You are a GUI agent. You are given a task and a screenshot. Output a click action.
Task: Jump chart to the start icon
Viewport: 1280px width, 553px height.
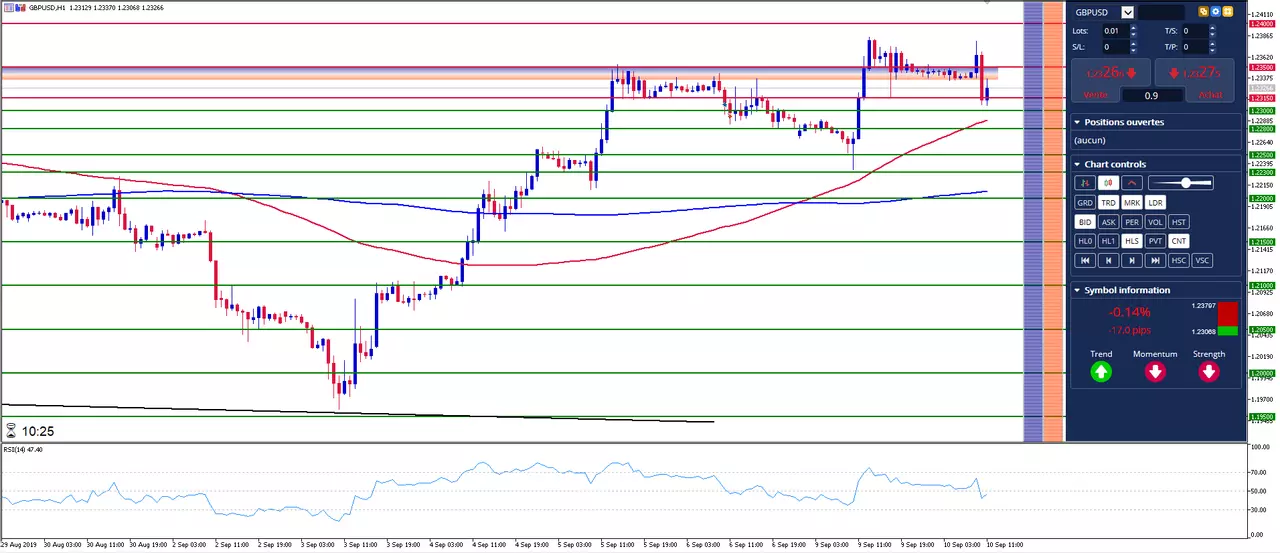[1085, 260]
